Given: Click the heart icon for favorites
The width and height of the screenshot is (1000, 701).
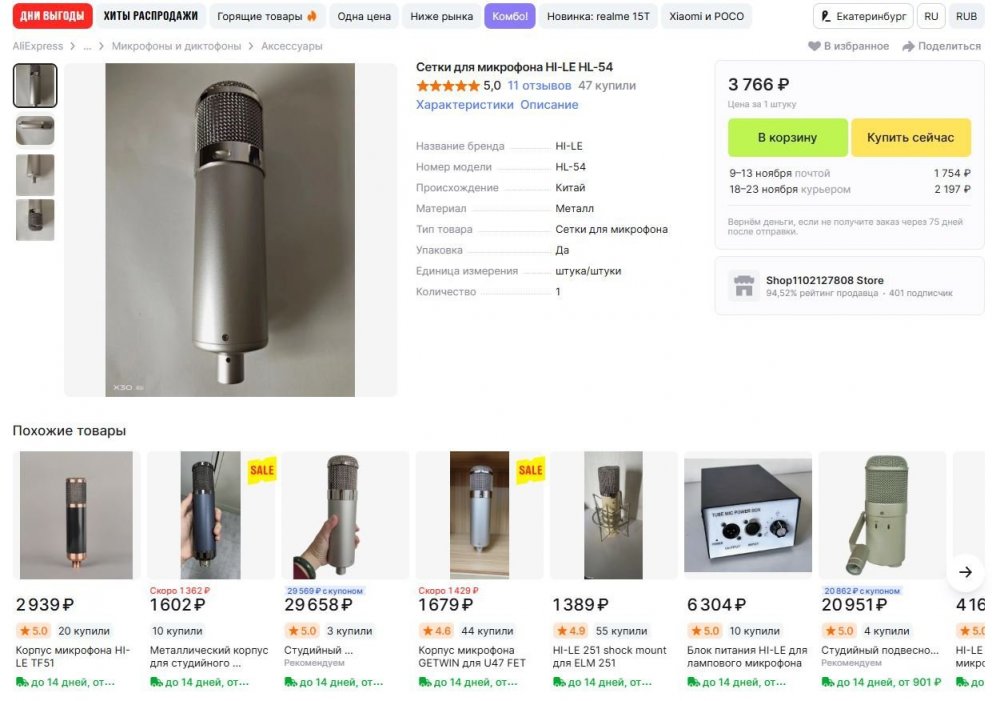Looking at the screenshot, I should [x=814, y=46].
